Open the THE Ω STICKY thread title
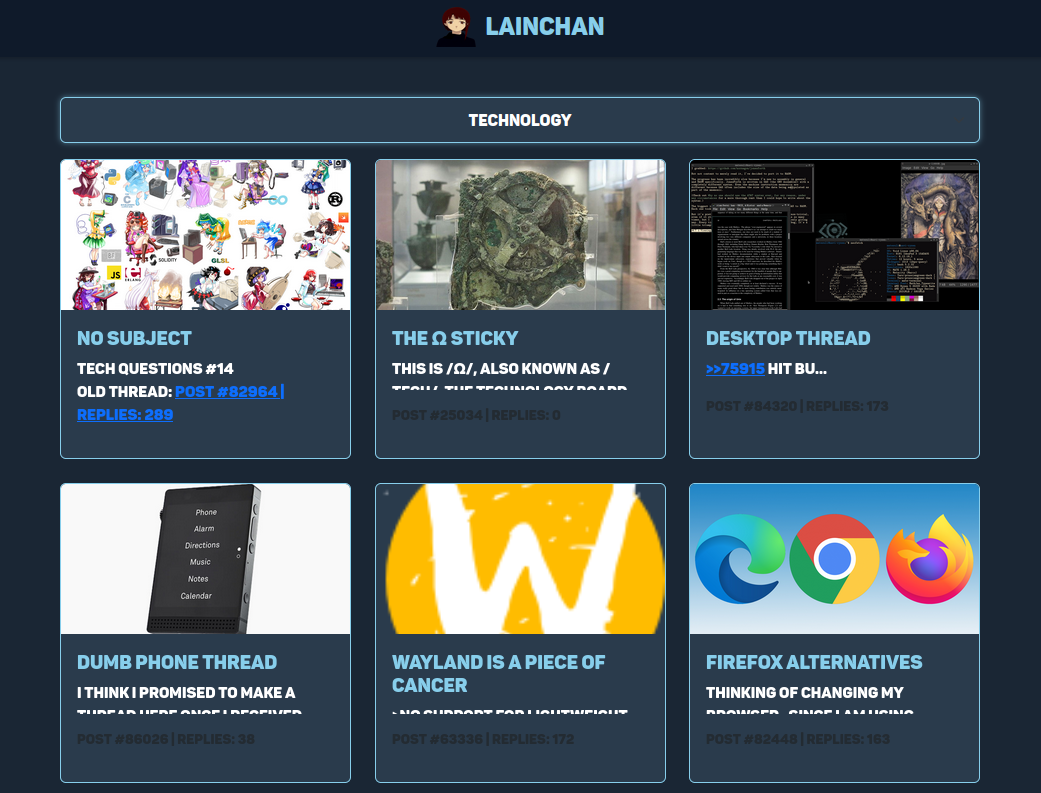Screen dimensions: 1041x793 click(455, 338)
